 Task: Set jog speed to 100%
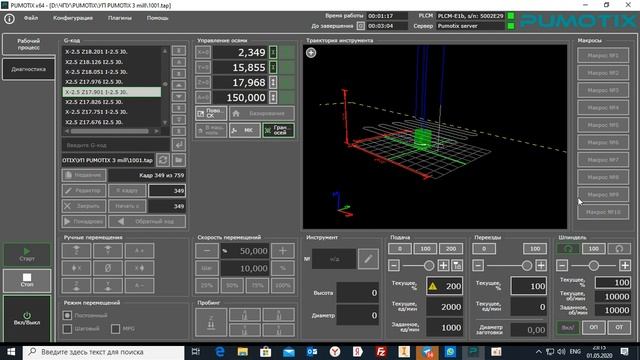(282, 286)
